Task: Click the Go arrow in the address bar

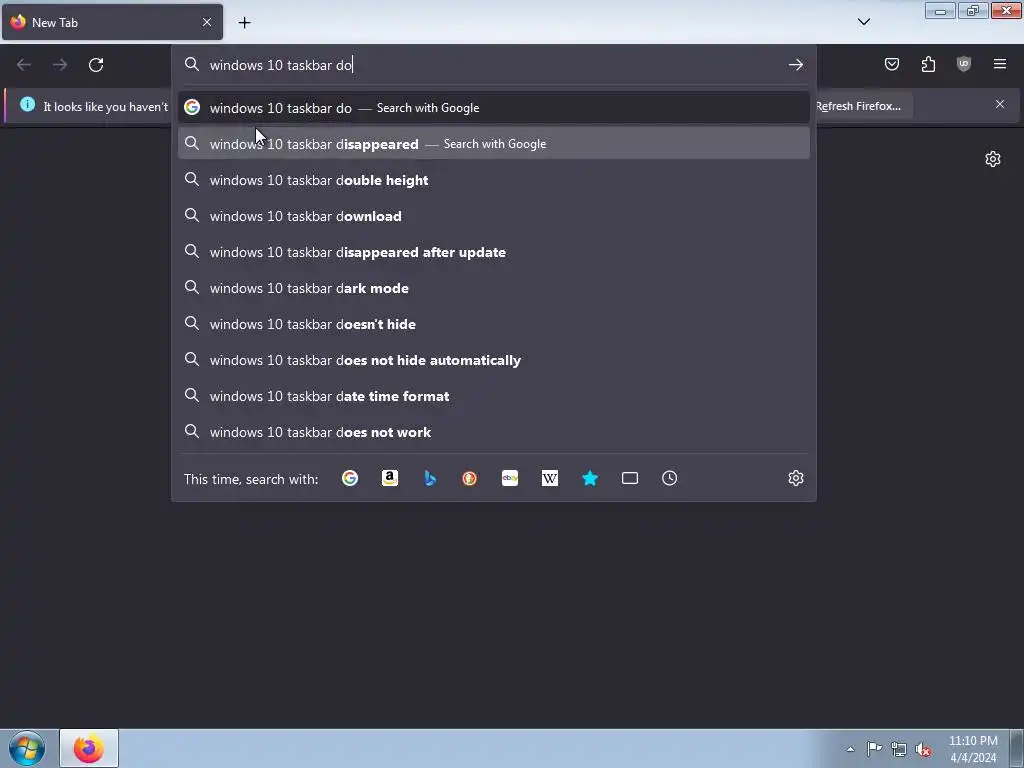Action: point(795,65)
